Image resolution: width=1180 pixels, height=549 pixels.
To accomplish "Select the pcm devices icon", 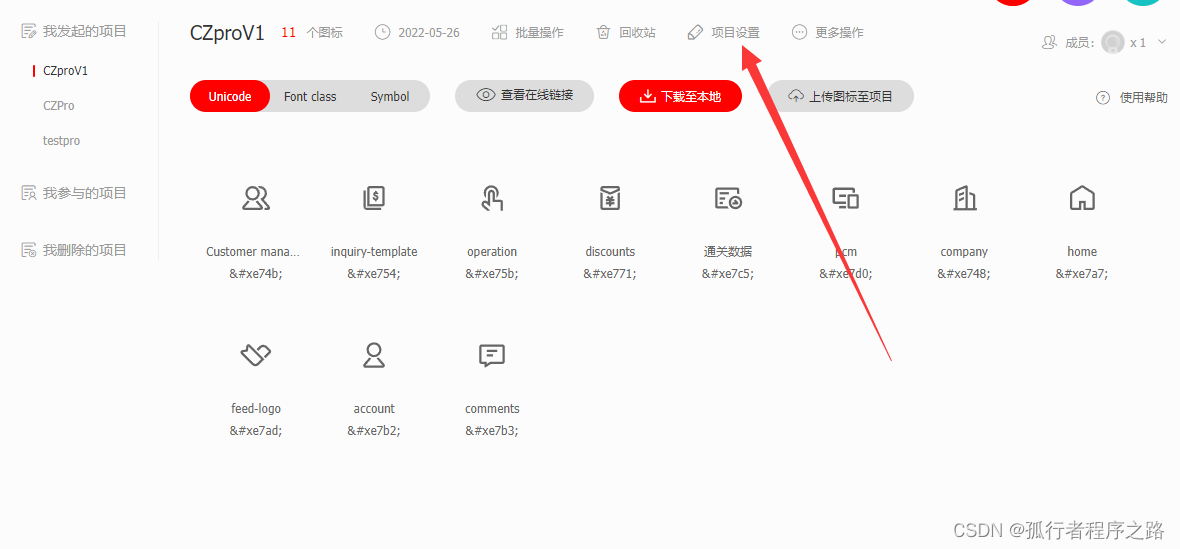I will point(846,198).
